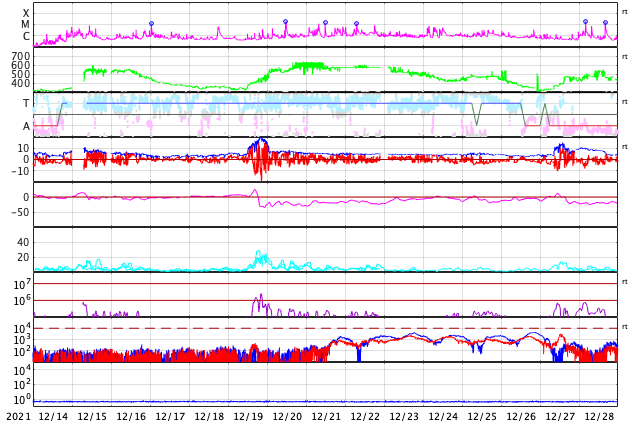
Task: Click the '700' axis tick label
Action: [21, 56]
